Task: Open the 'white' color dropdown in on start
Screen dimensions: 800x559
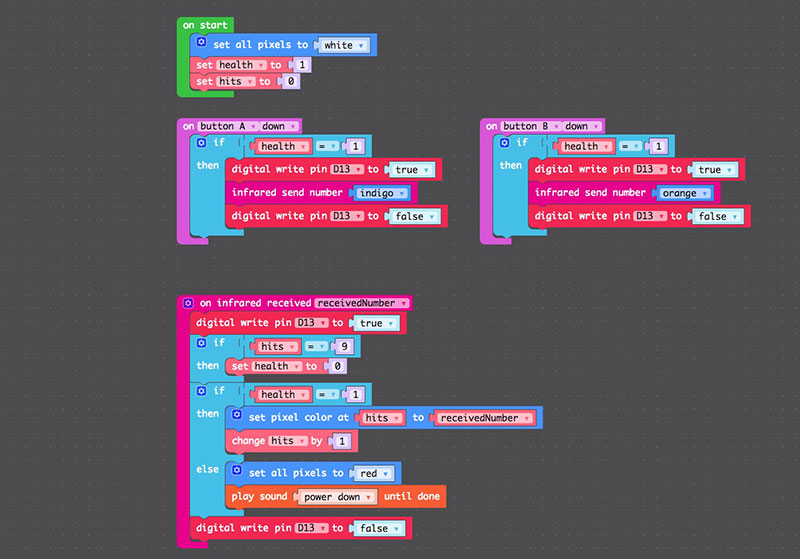Action: [x=345, y=45]
